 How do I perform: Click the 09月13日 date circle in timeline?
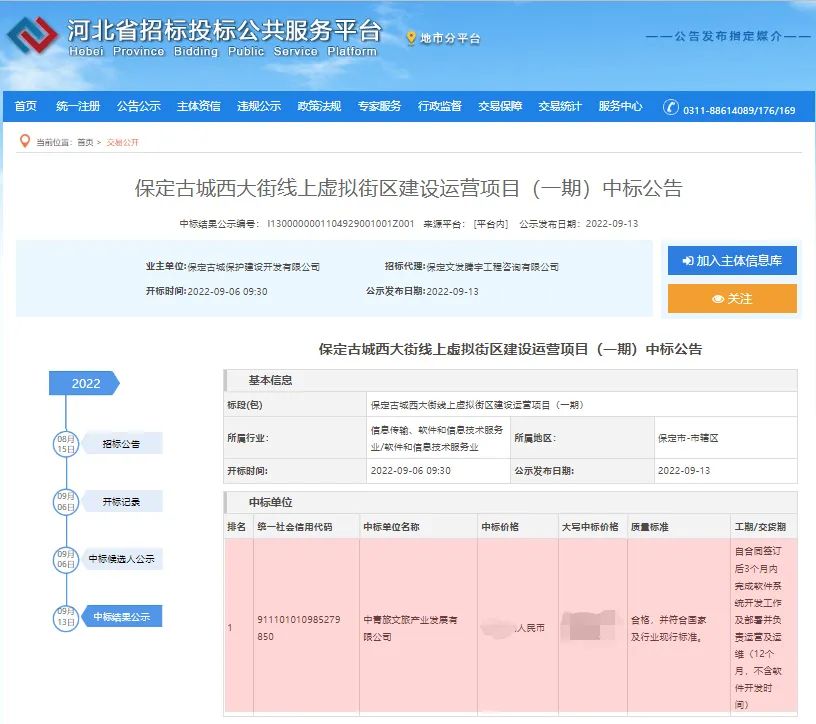click(x=66, y=617)
